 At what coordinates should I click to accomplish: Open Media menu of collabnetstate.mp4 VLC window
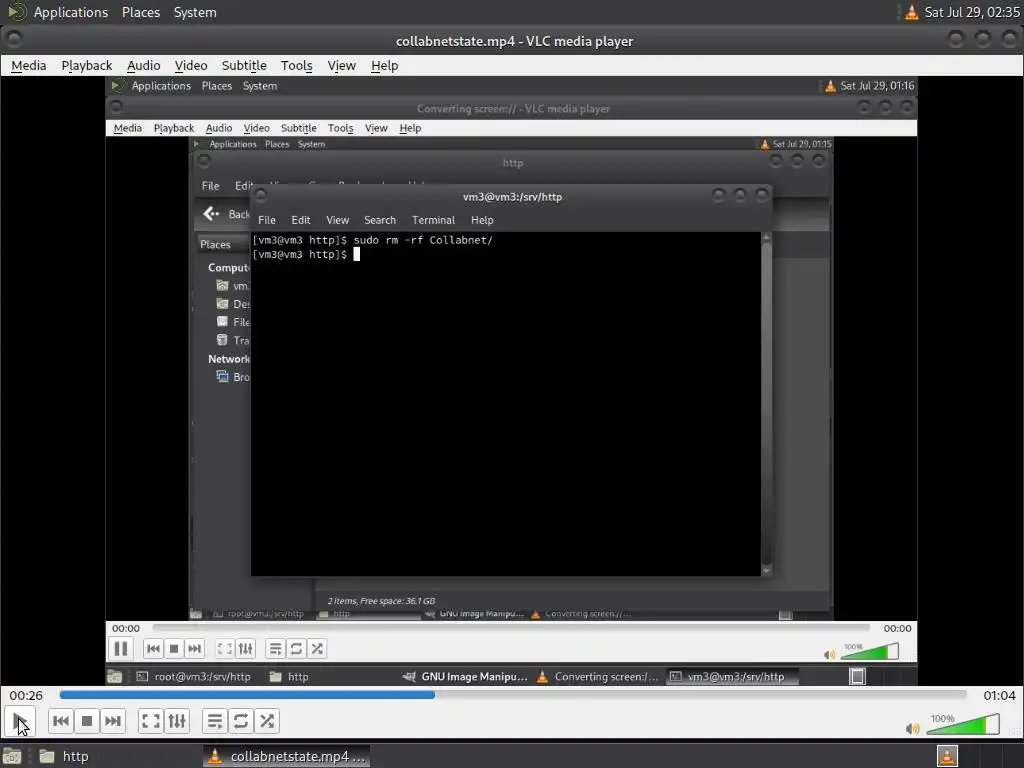[x=29, y=65]
